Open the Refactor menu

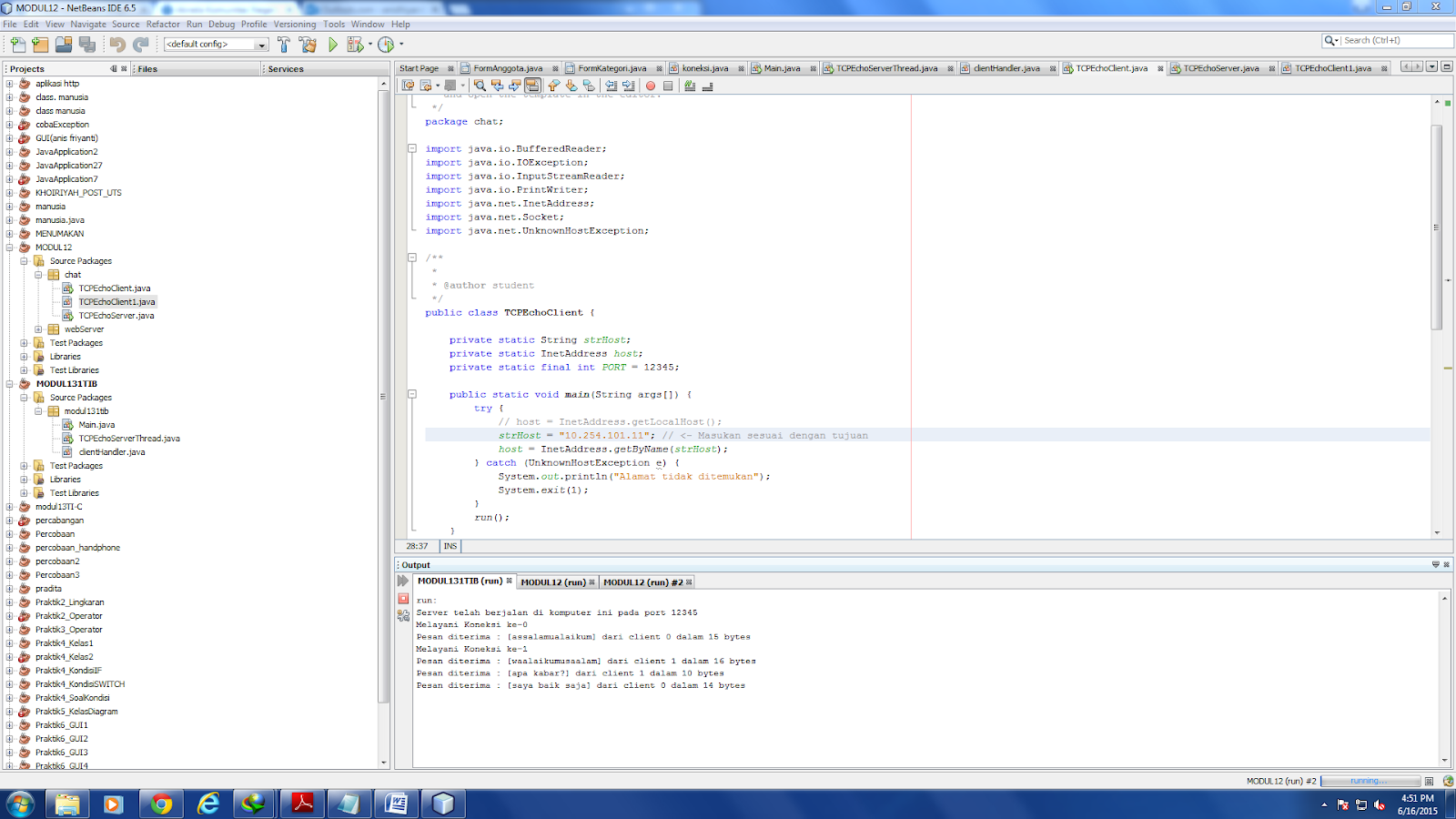coord(164,25)
